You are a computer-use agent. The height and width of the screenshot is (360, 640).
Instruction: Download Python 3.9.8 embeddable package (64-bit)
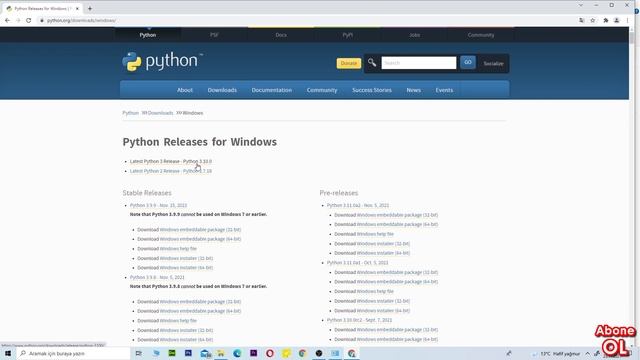200,311
